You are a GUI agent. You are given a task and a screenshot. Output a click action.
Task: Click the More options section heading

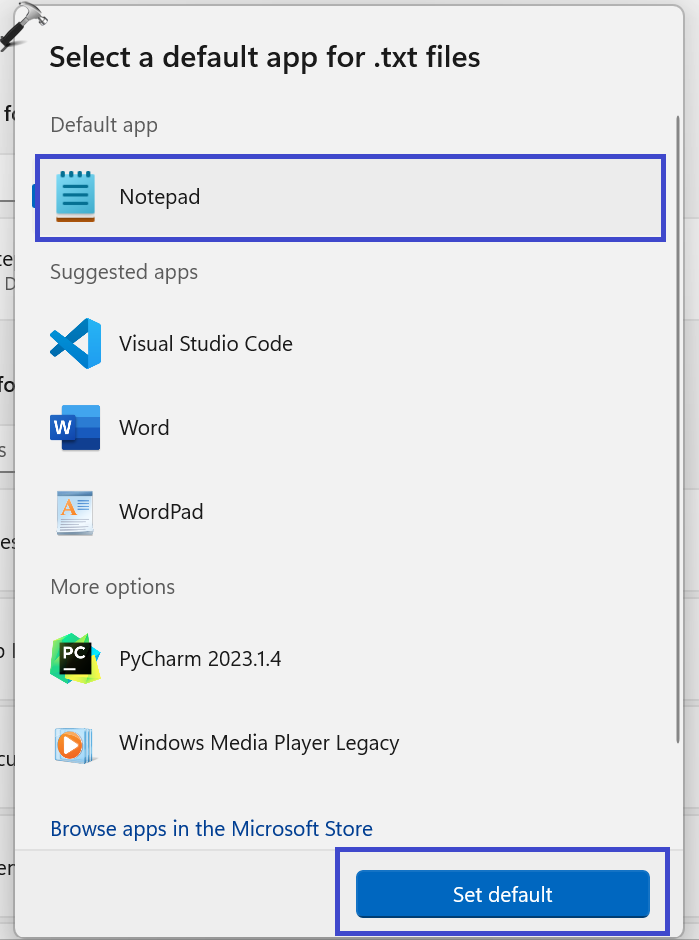[x=112, y=587]
